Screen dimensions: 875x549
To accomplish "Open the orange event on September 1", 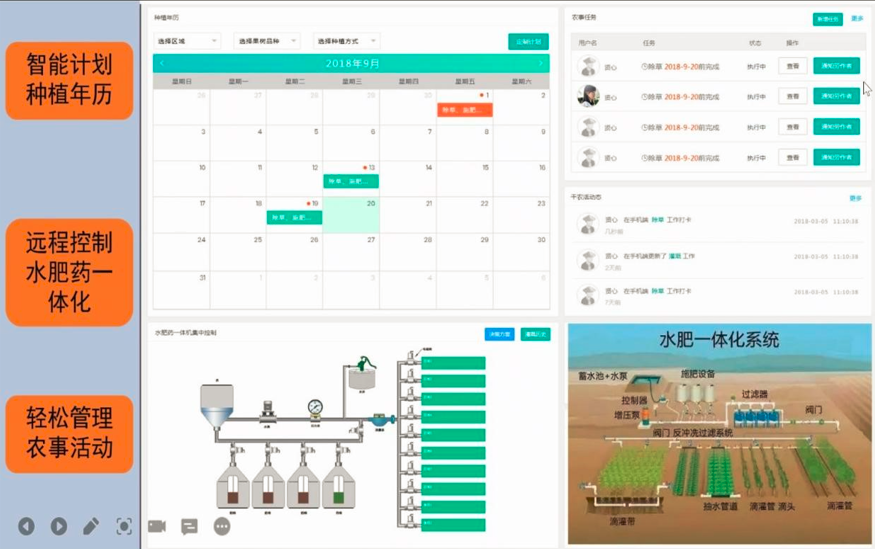I will coord(464,109).
